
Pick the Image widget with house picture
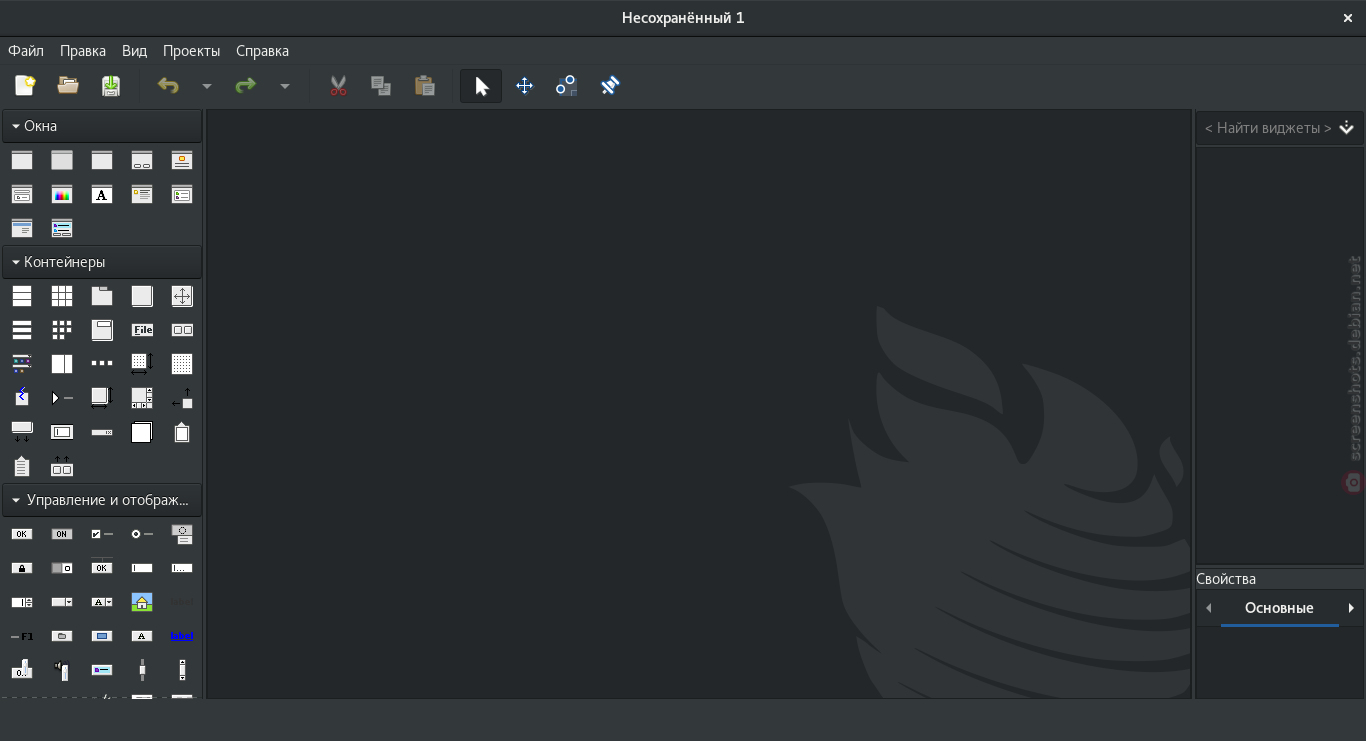(142, 602)
